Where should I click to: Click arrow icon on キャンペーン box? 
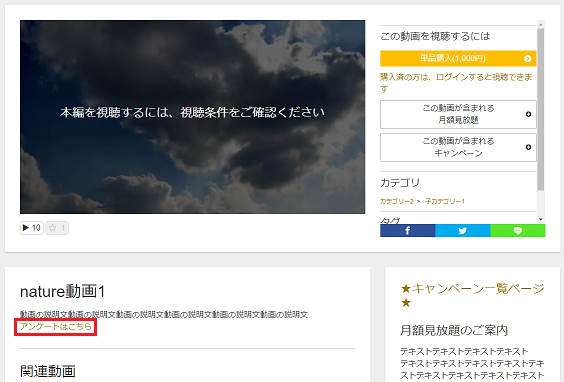528,147
